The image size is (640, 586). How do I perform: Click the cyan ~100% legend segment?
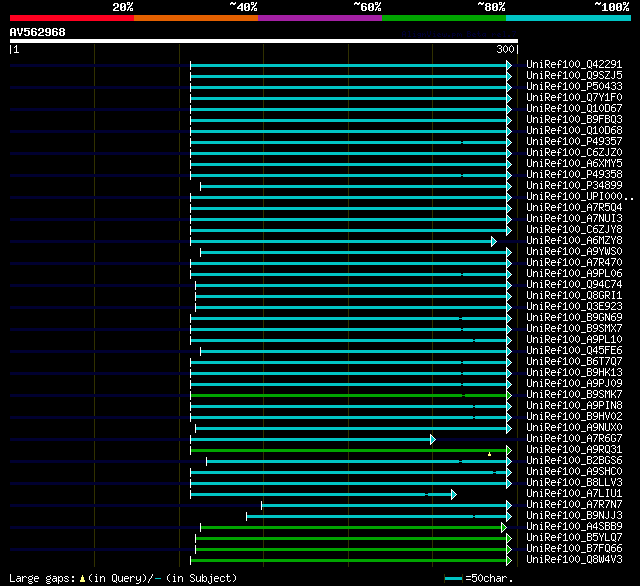point(568,18)
